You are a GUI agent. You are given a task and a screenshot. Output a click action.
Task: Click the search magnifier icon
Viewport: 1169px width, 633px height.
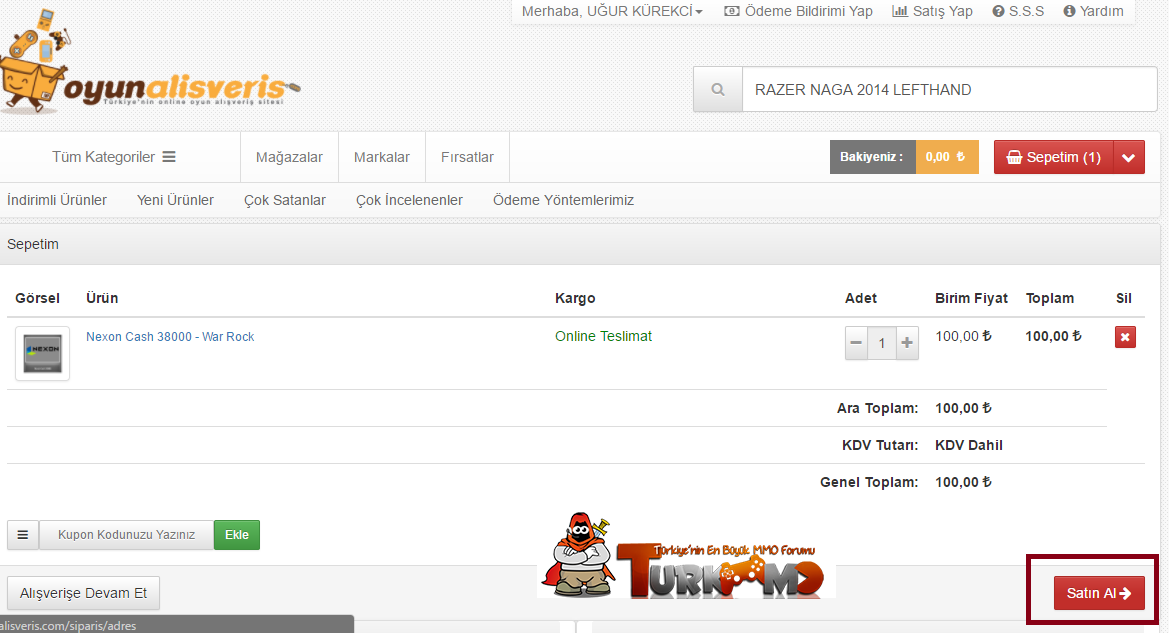point(718,89)
